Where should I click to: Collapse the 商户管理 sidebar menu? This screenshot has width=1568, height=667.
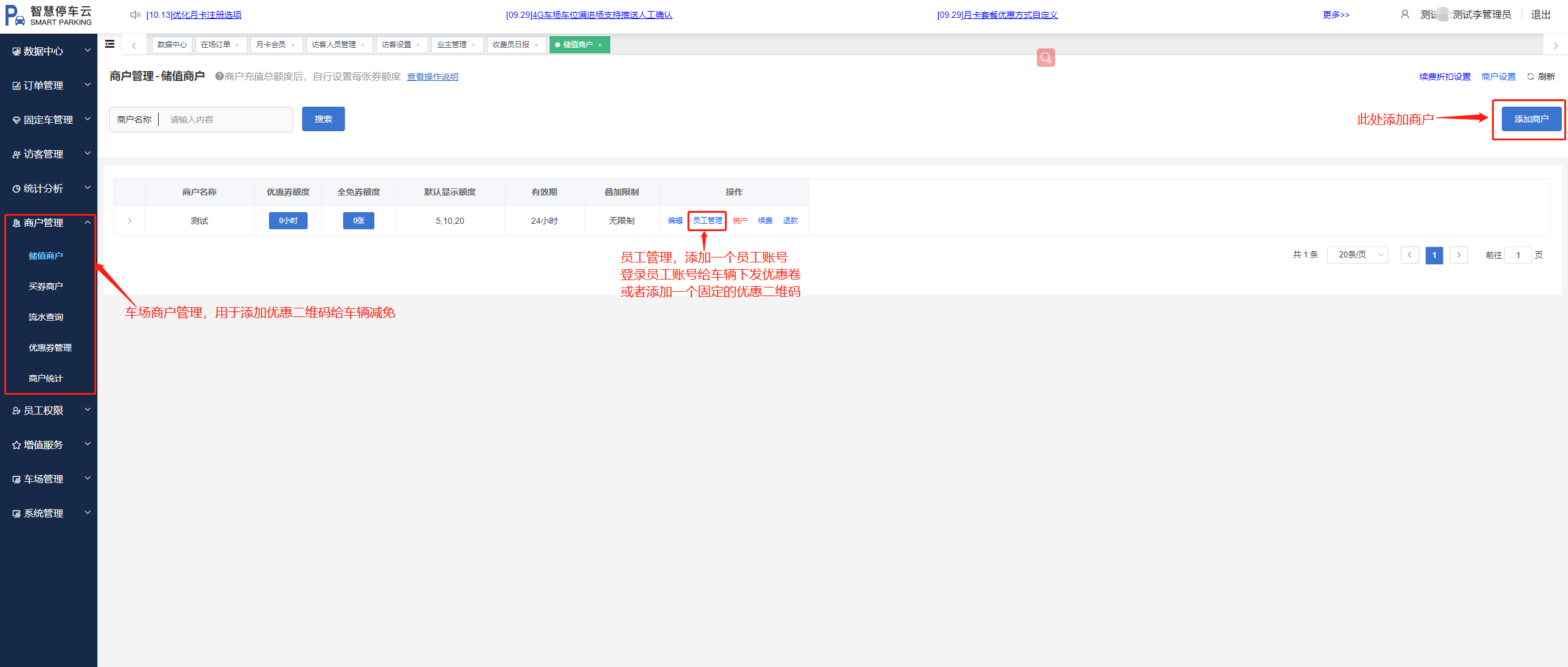click(x=48, y=223)
